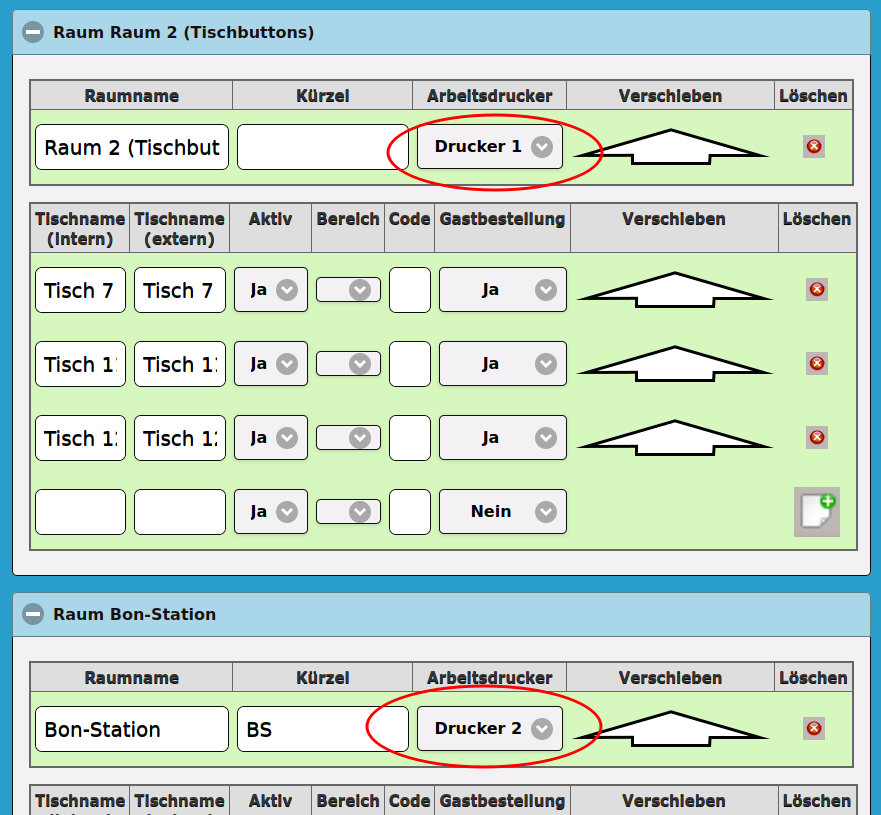Delete the third table row

pos(817,438)
